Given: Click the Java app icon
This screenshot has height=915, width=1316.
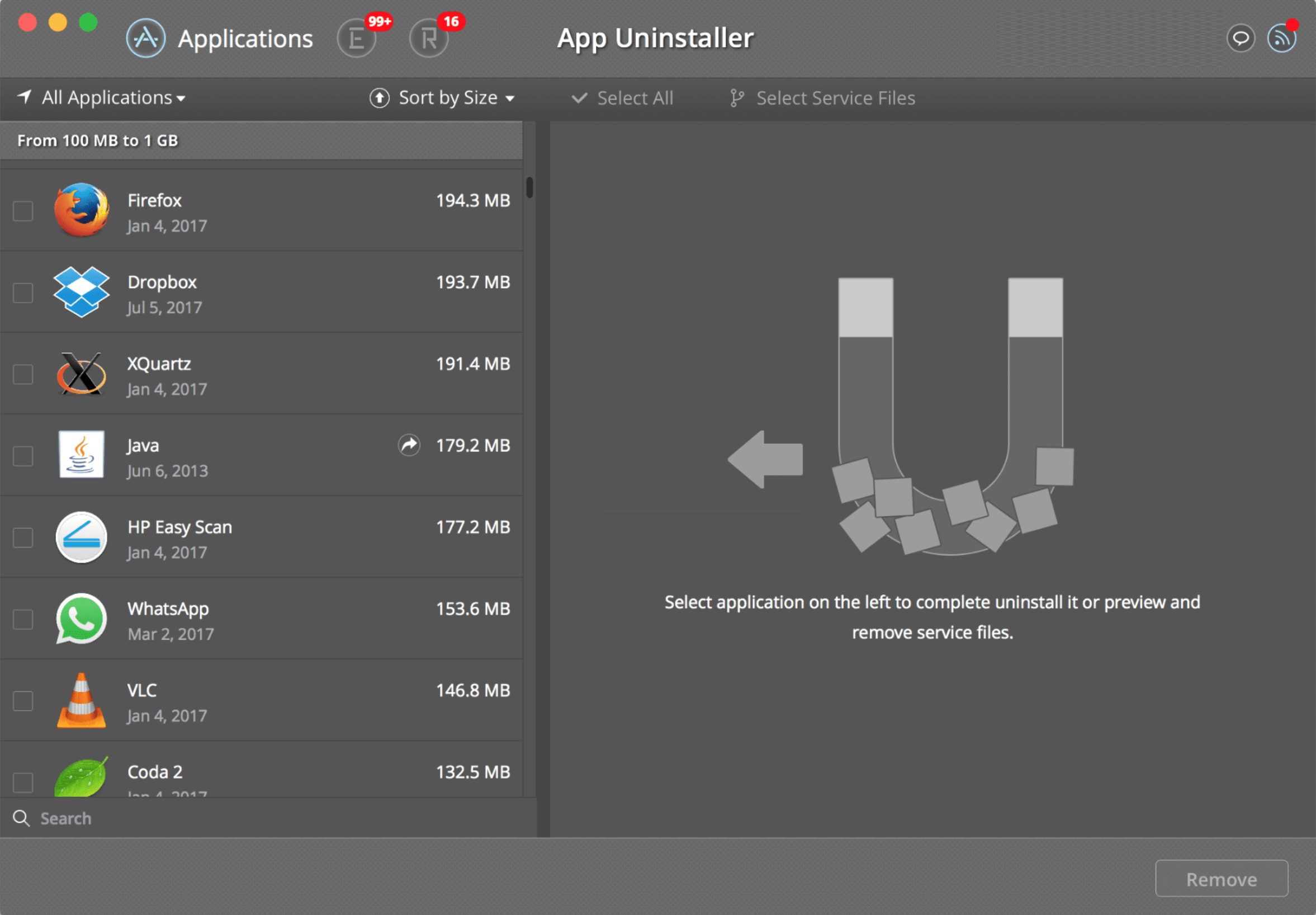Looking at the screenshot, I should point(82,455).
